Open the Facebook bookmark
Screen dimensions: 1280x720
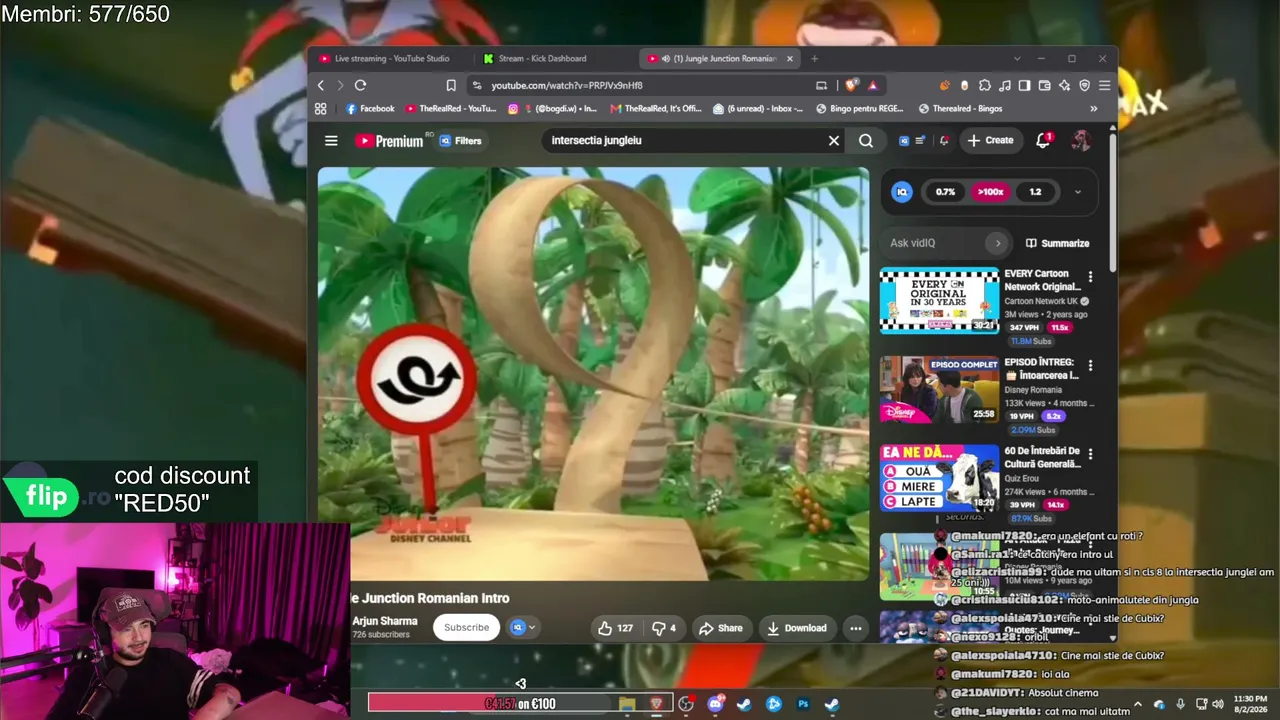pyautogui.click(x=370, y=109)
